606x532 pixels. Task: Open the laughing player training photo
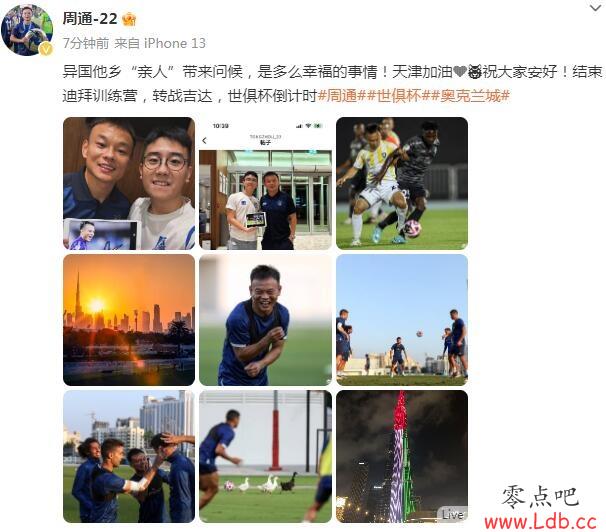[x=265, y=320]
